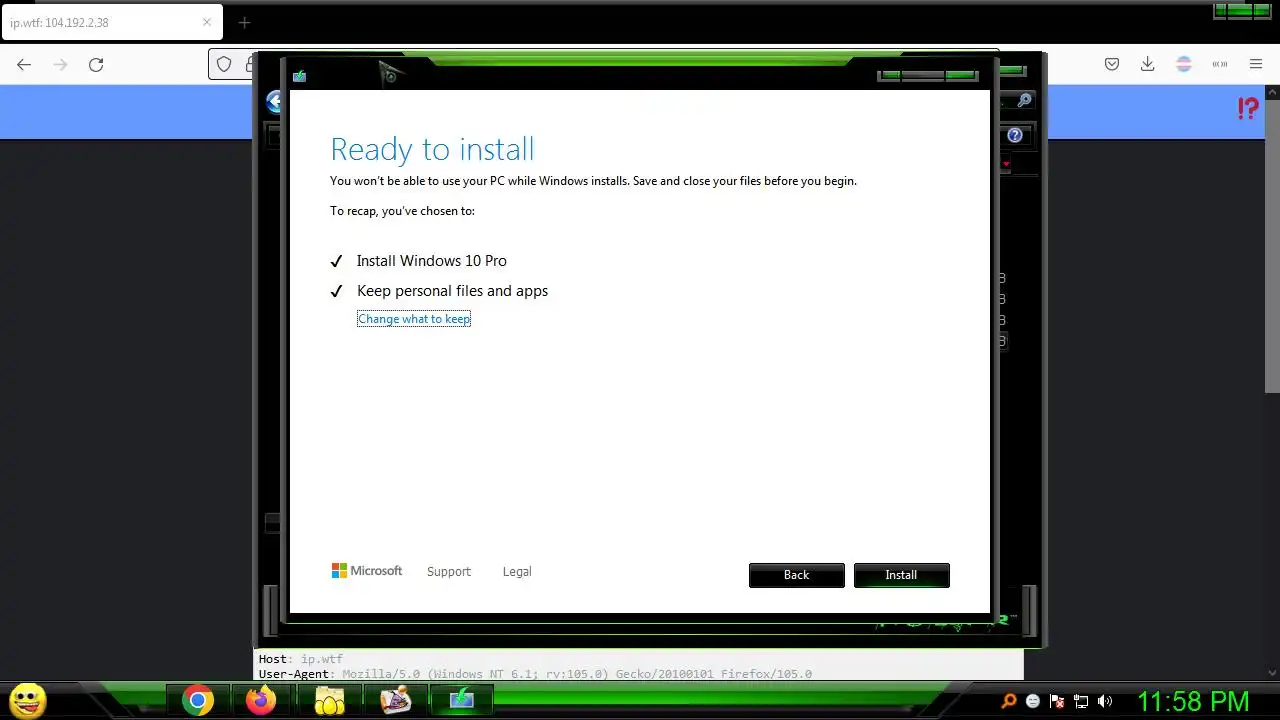1280x720 pixels.
Task: Click the 11:58 PM clock
Action: 1193,701
